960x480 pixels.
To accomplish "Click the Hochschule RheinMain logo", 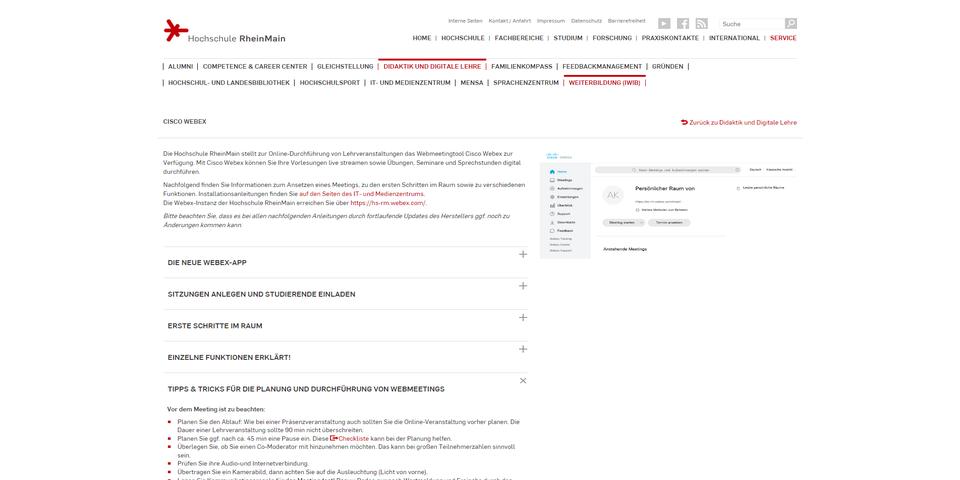I will tap(224, 31).
